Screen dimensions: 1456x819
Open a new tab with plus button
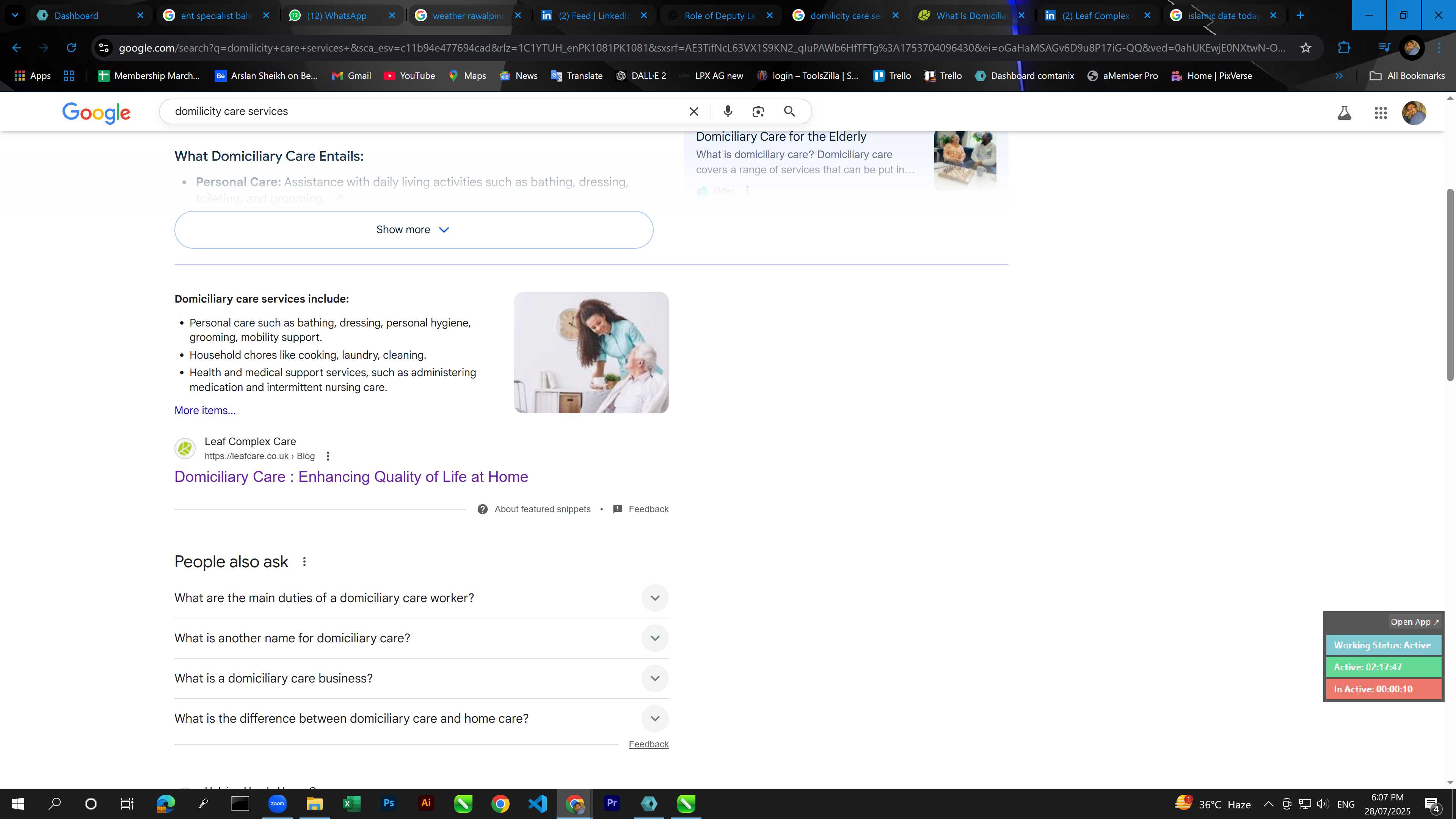(x=1301, y=15)
